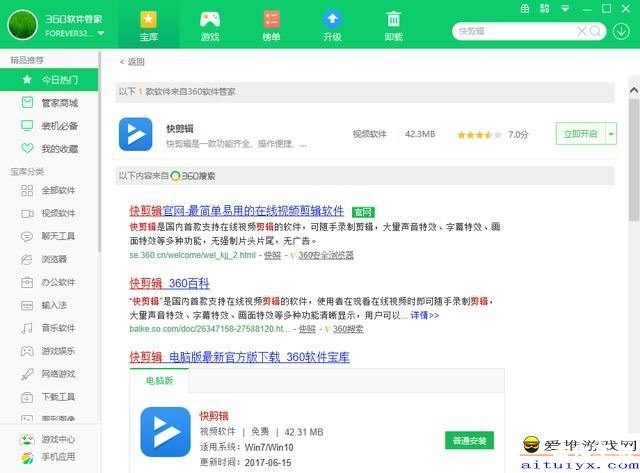Click the 游戏中心 icon at sidebar bottom

[x=27, y=440]
